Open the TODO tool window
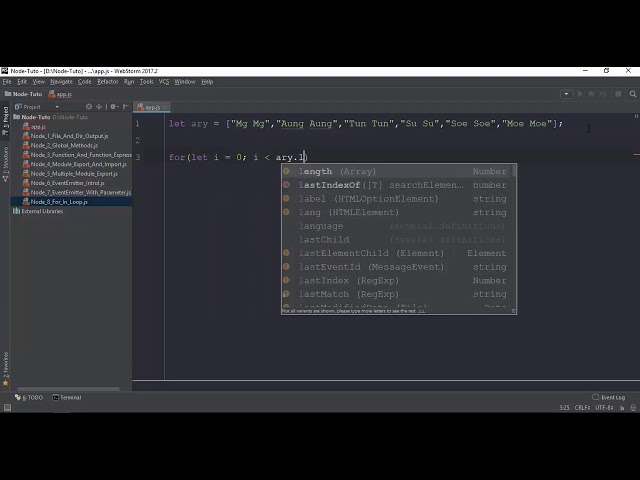Image resolution: width=640 pixels, height=480 pixels. point(30,397)
